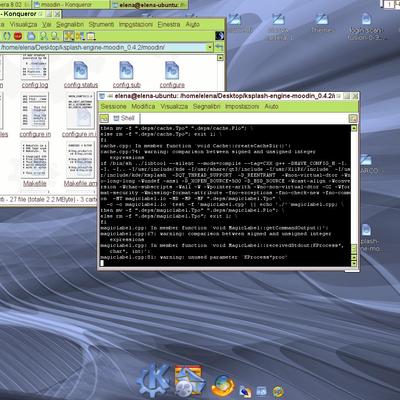Image resolution: width=400 pixels, height=400 pixels.
Task: Click Konsole scrollbar bottom down arrow
Action: click(354, 264)
